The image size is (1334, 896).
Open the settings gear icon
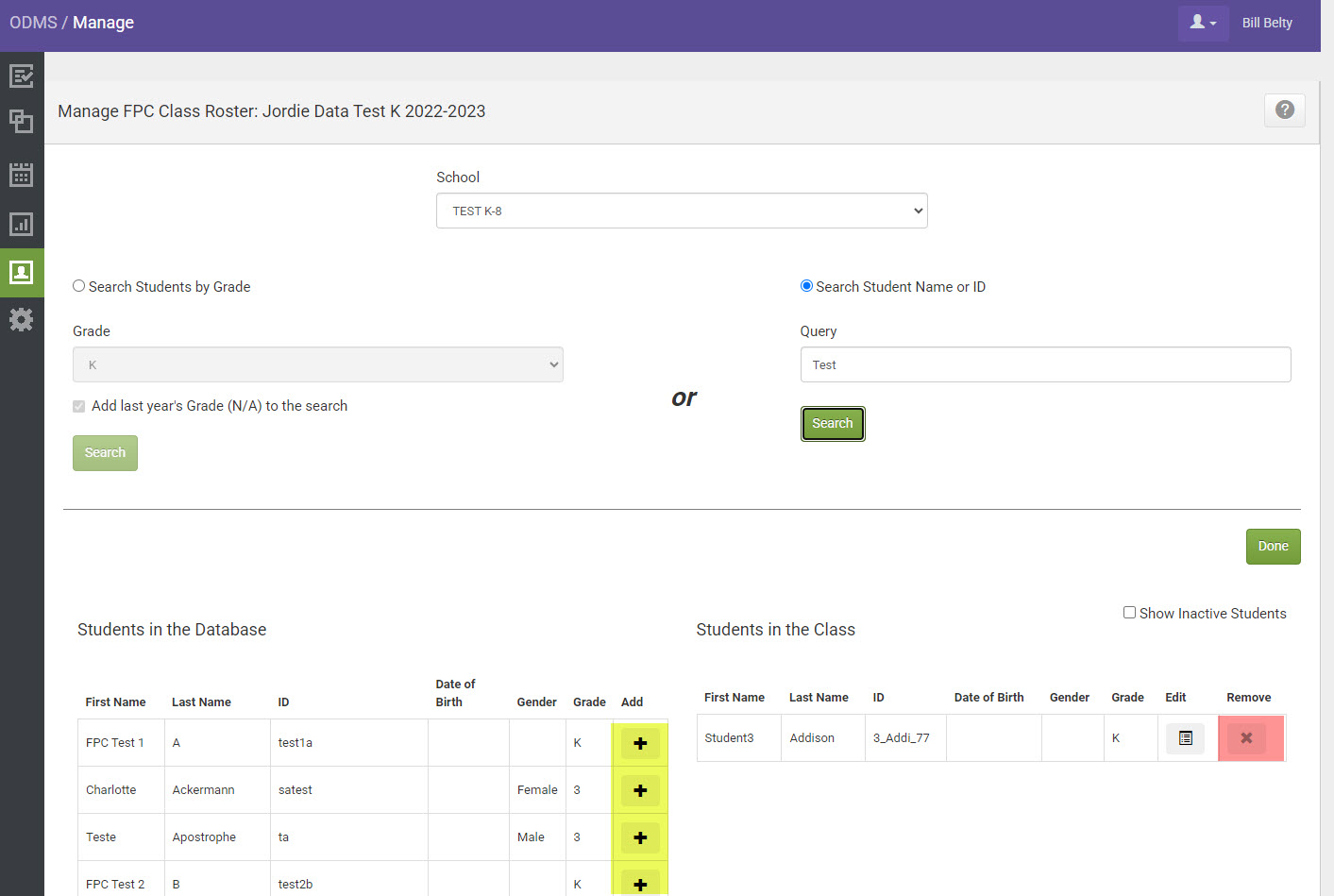(22, 319)
